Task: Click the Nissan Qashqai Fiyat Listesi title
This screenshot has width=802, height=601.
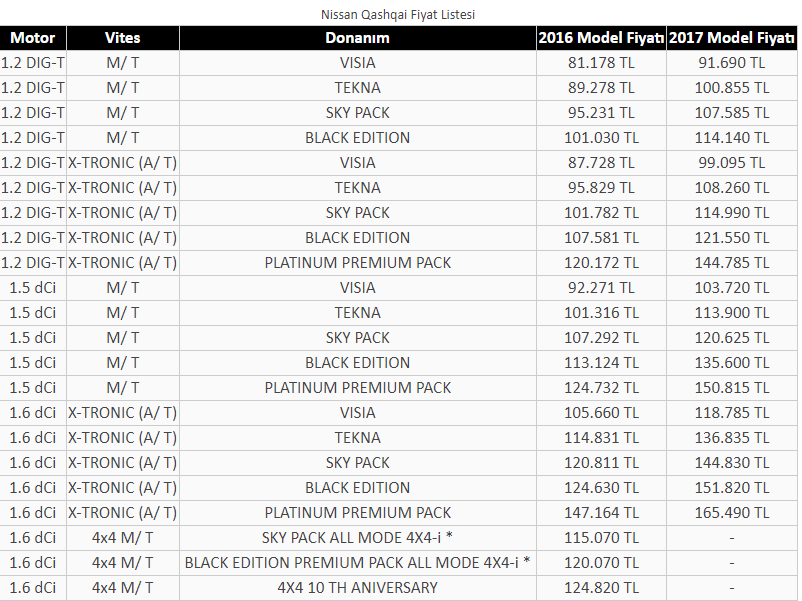Action: pos(398,14)
